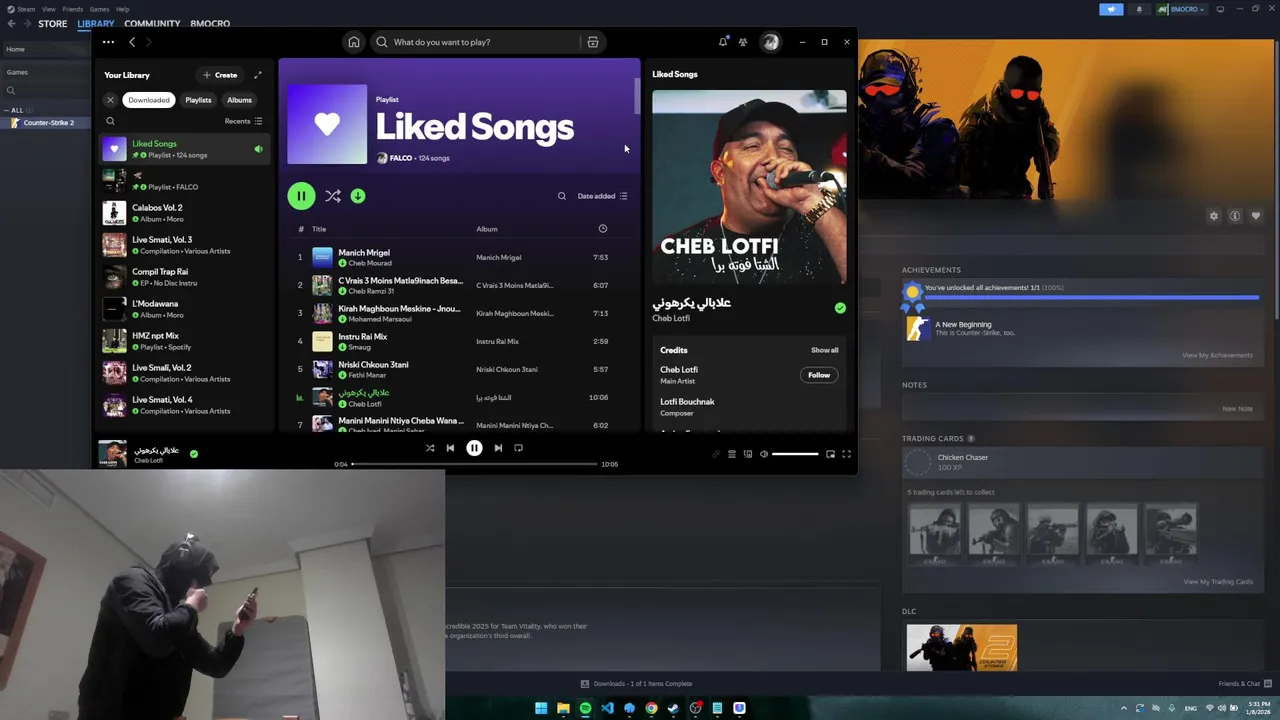The height and width of the screenshot is (720, 1280).
Task: Open HMZ npt Mix playlist
Action: click(x=185, y=341)
